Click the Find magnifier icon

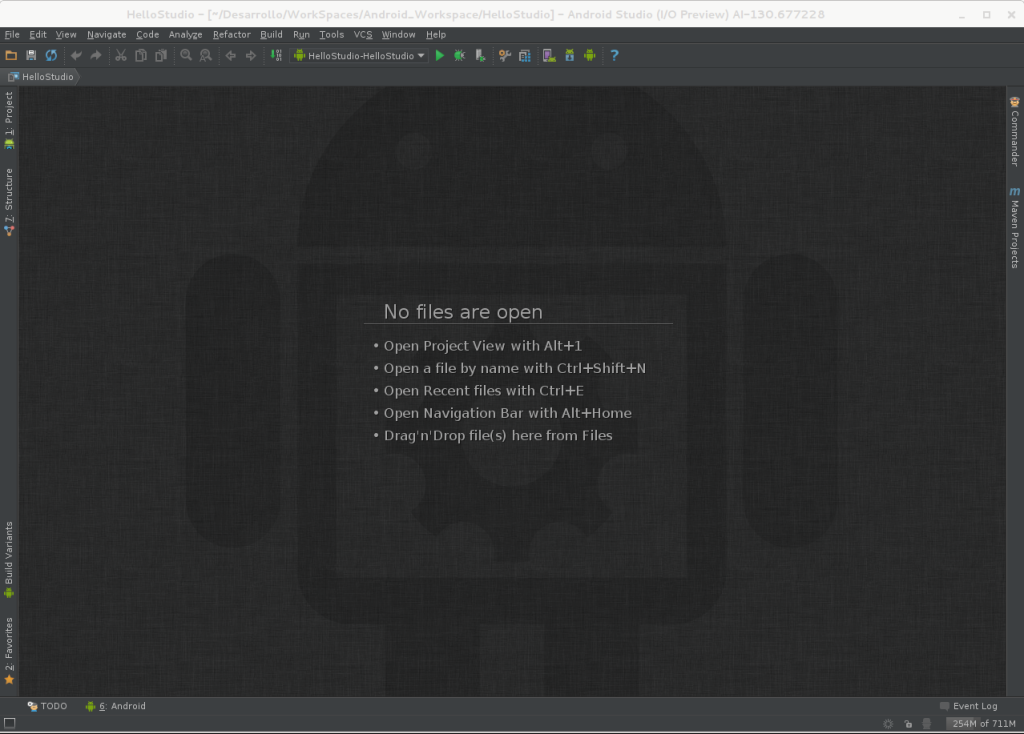click(186, 56)
